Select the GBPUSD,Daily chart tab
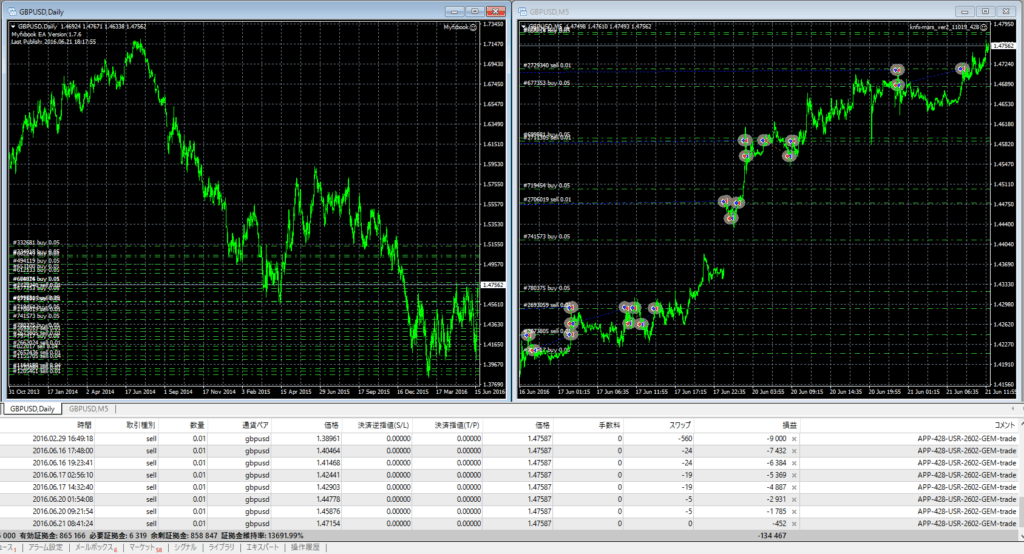The width and height of the screenshot is (1024, 554). [31, 409]
